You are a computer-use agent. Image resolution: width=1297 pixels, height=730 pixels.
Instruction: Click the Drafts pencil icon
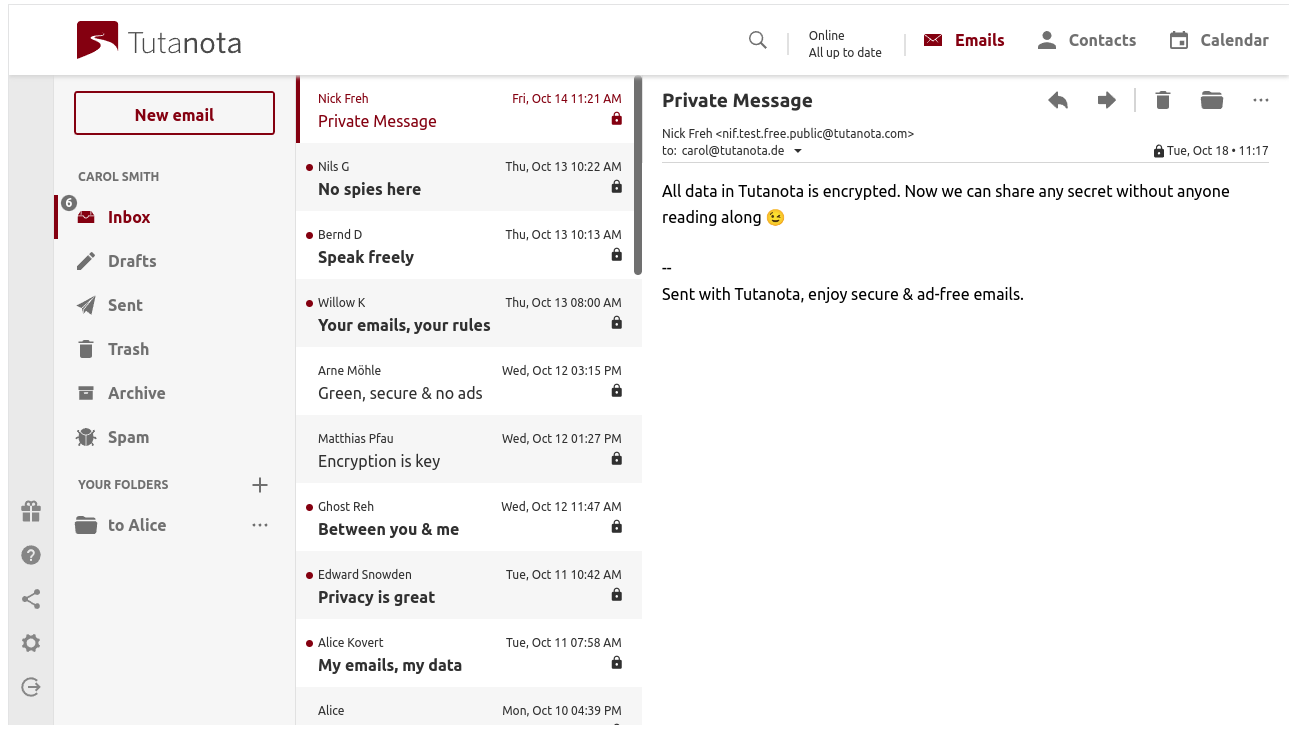(86, 261)
